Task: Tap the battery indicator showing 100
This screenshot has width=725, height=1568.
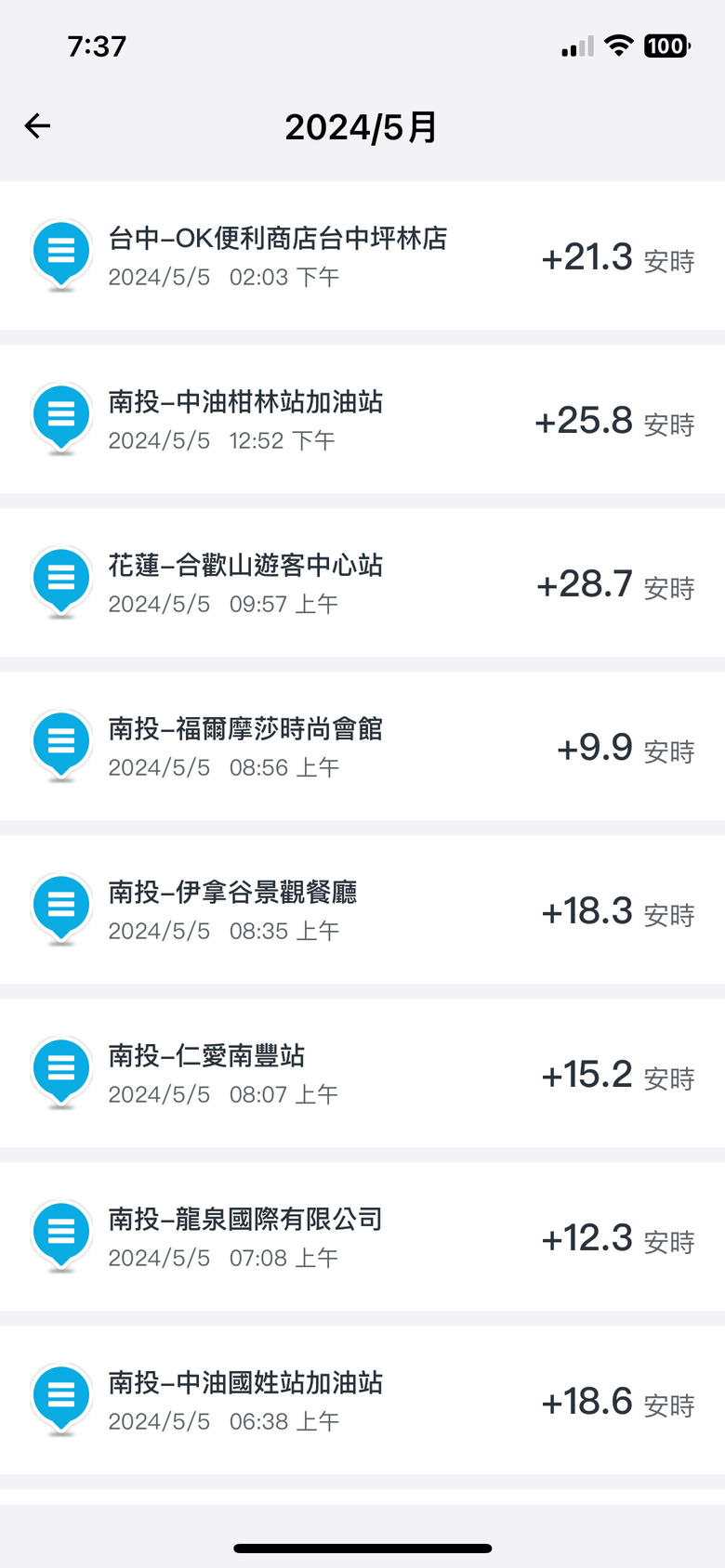Action: (667, 46)
